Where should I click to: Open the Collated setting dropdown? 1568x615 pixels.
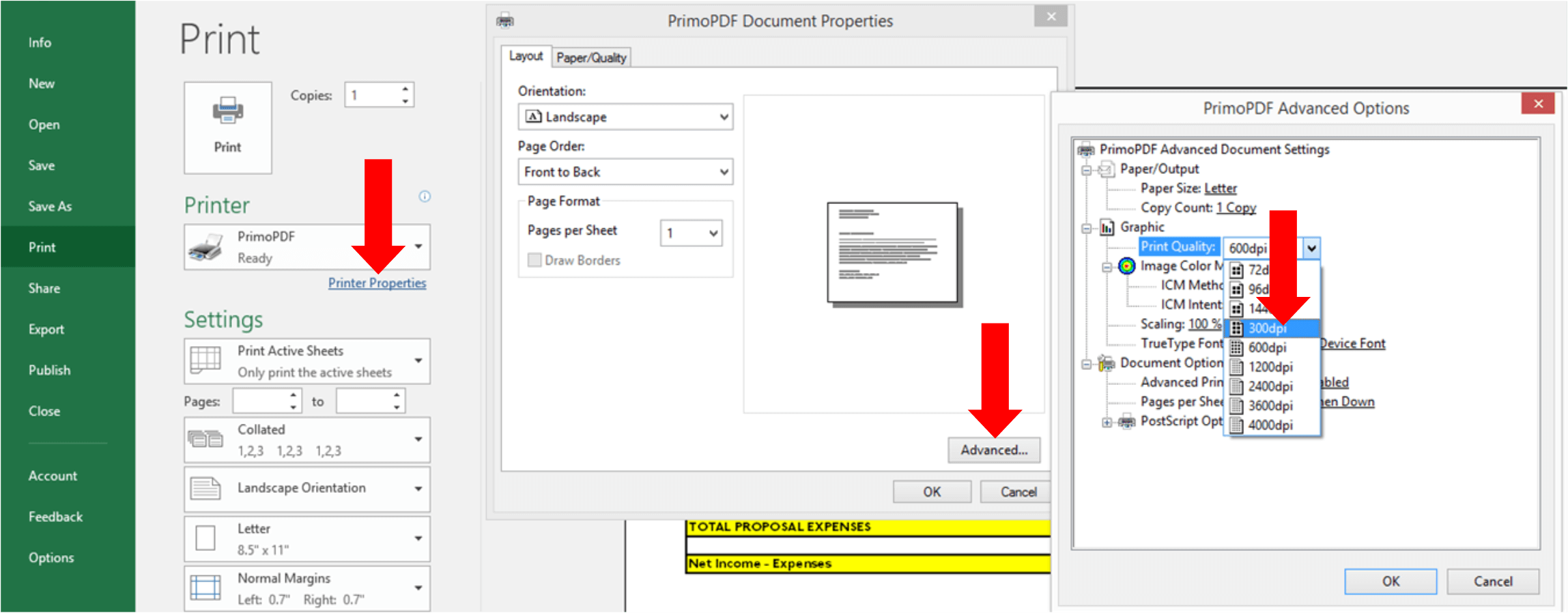coord(307,440)
